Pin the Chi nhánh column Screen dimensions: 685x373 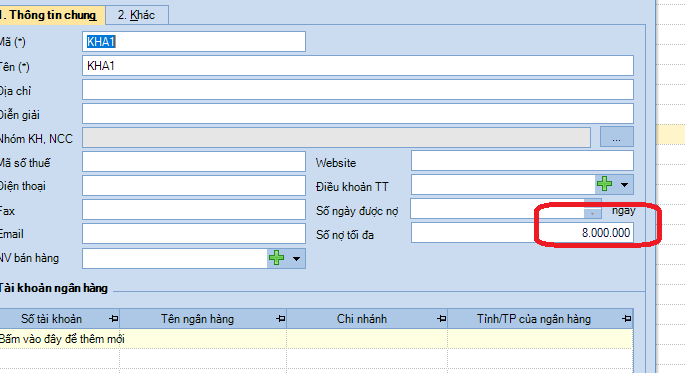441,319
